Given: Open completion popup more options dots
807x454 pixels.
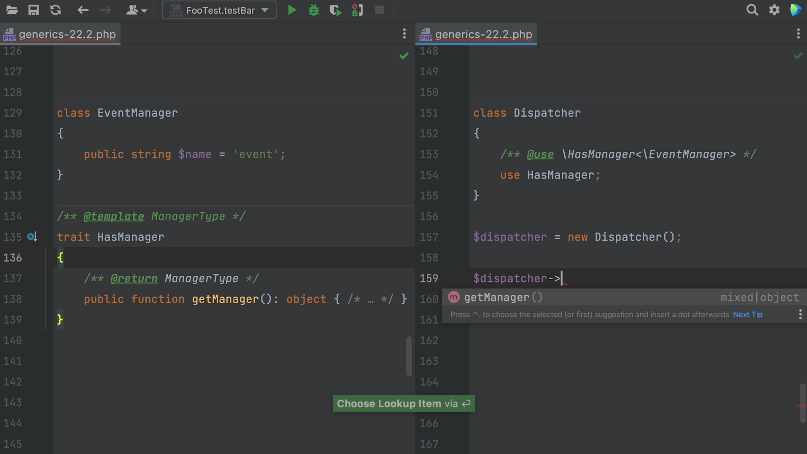Looking at the screenshot, I should tap(800, 315).
